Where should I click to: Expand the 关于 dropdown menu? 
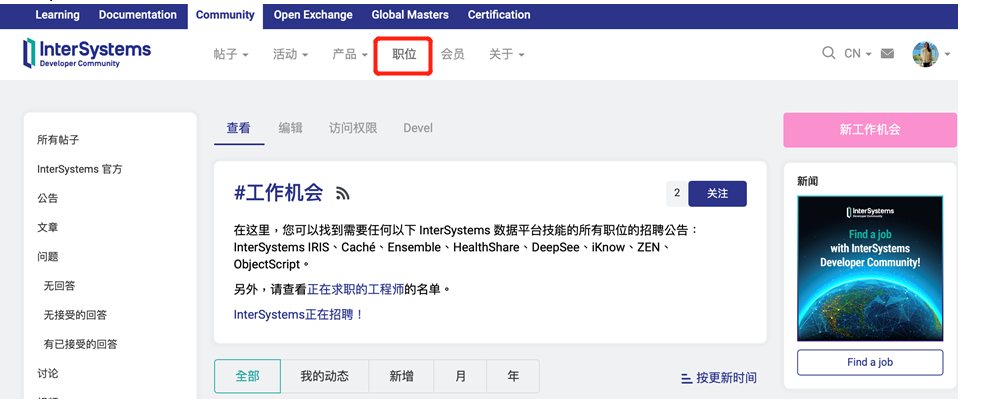click(506, 54)
